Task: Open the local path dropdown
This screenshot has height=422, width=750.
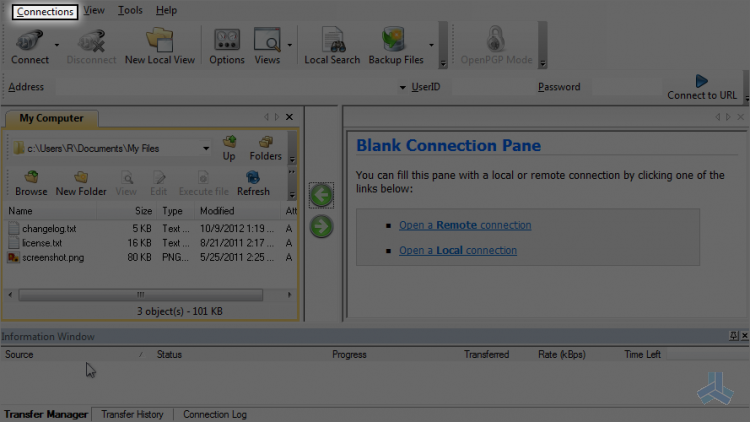Action: (x=205, y=148)
